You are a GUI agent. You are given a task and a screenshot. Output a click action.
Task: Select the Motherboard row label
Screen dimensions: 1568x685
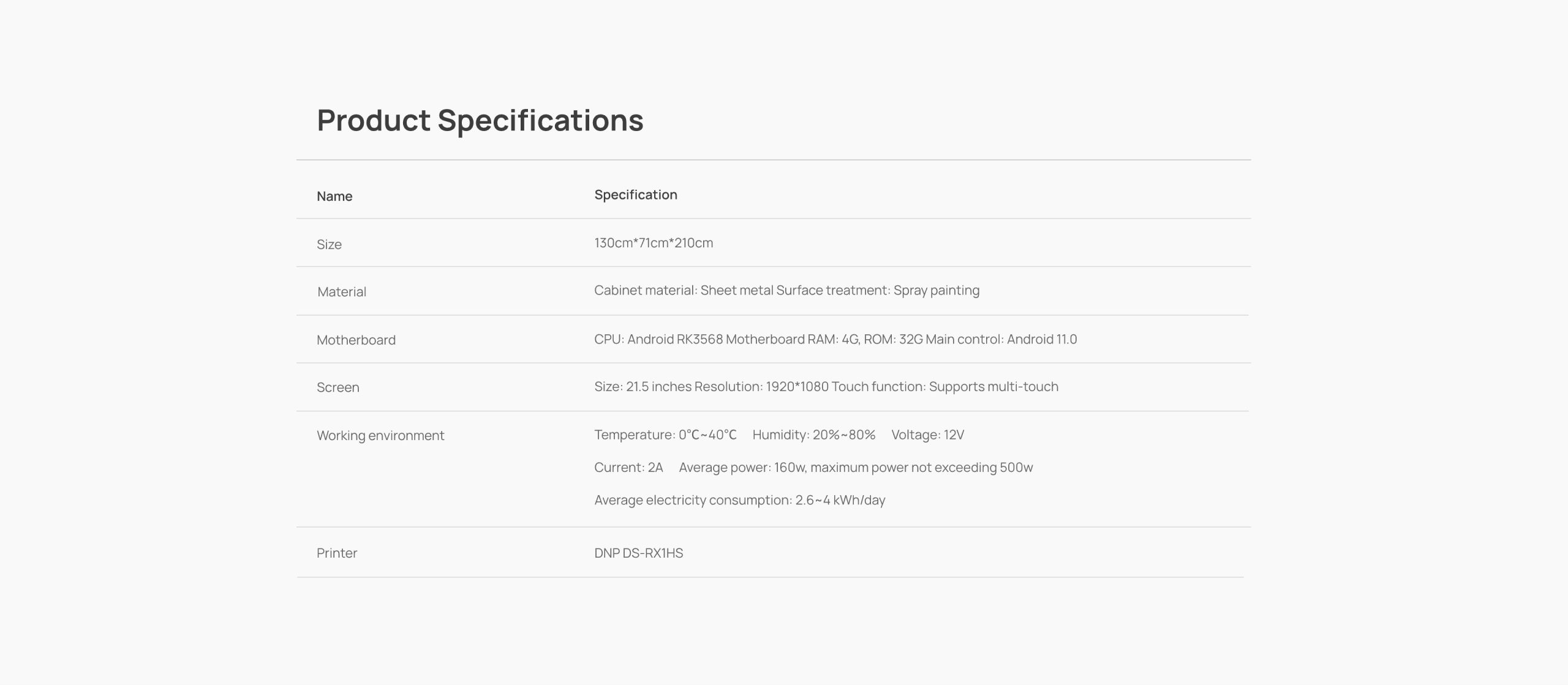coord(356,340)
